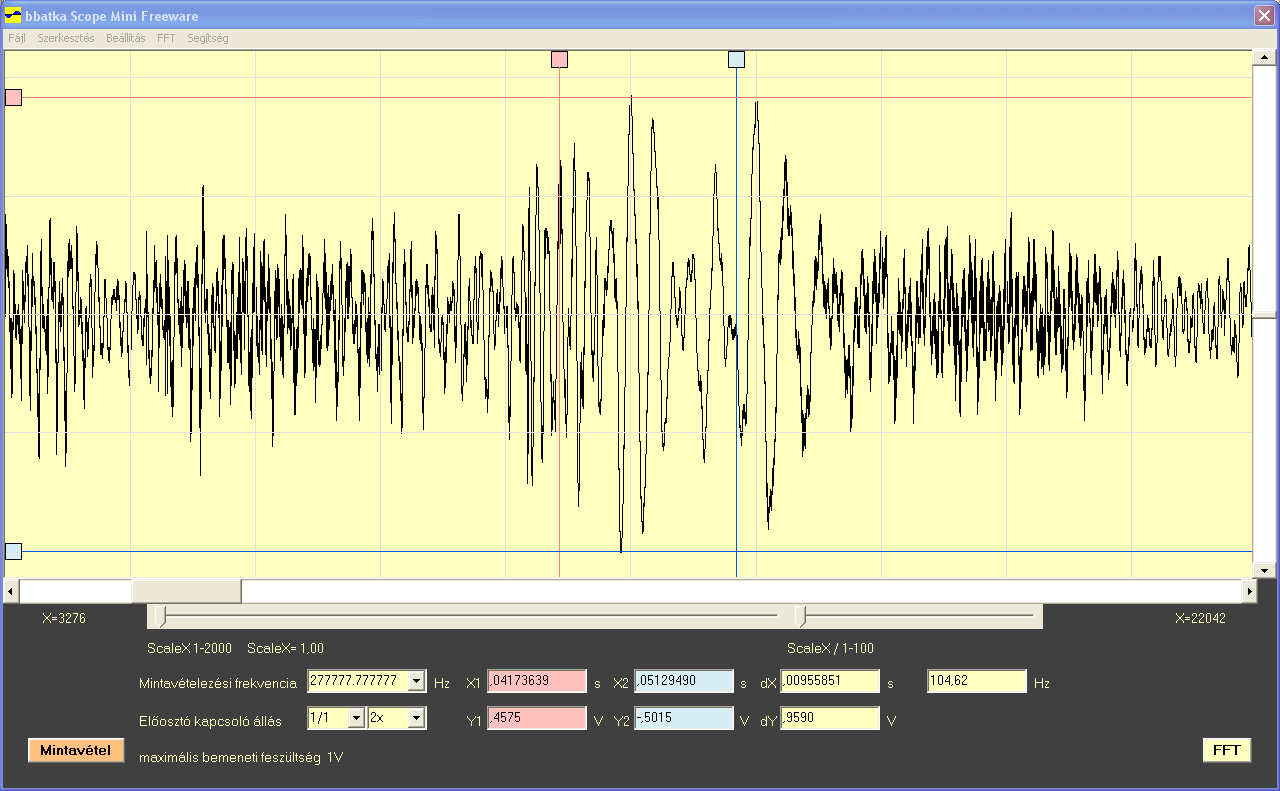Screen dimensions: 1280x791
Task: Click the horizontal scrollbar left arrow
Action: pos(12,591)
